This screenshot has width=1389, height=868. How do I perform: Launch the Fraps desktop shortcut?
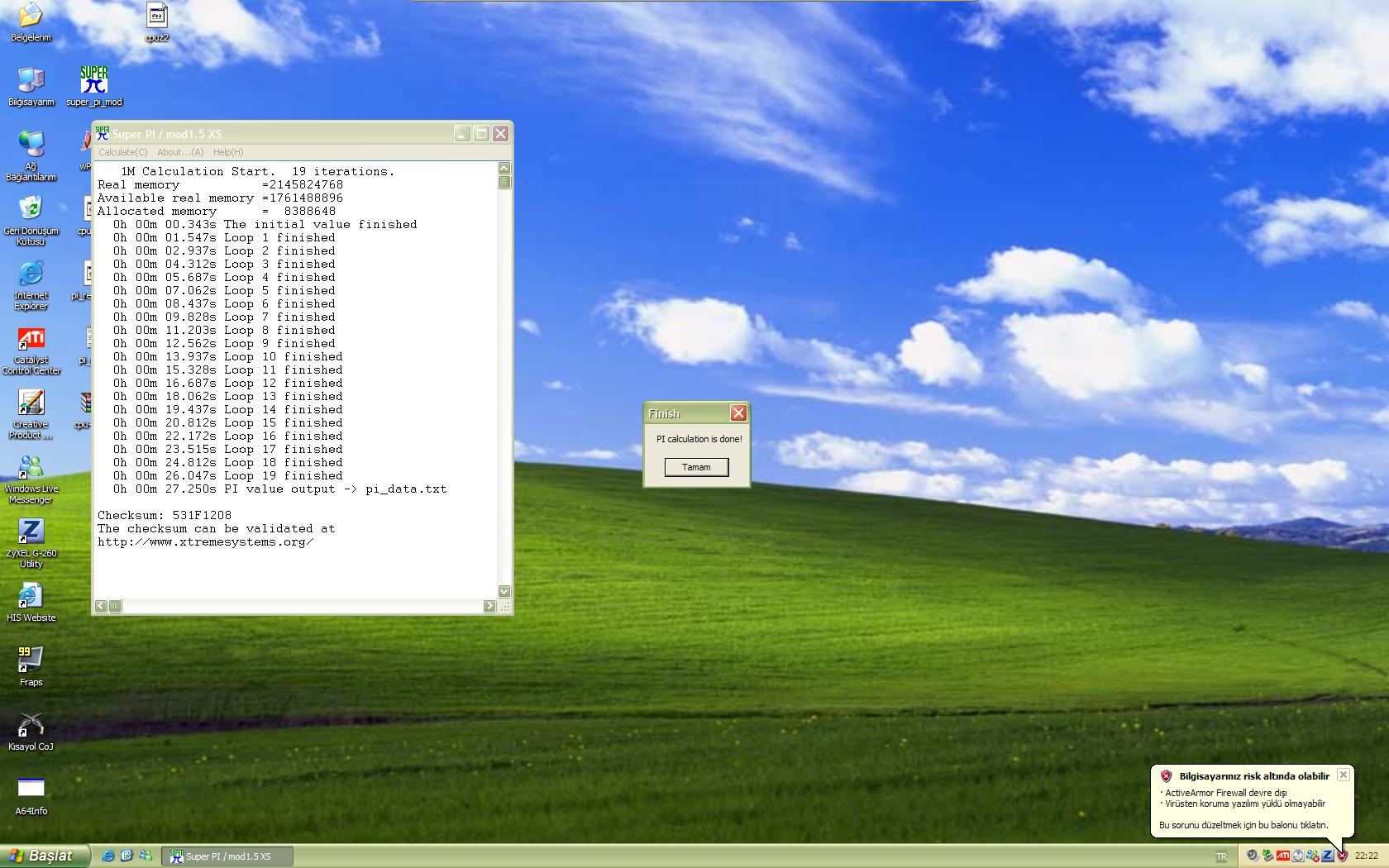(x=31, y=667)
